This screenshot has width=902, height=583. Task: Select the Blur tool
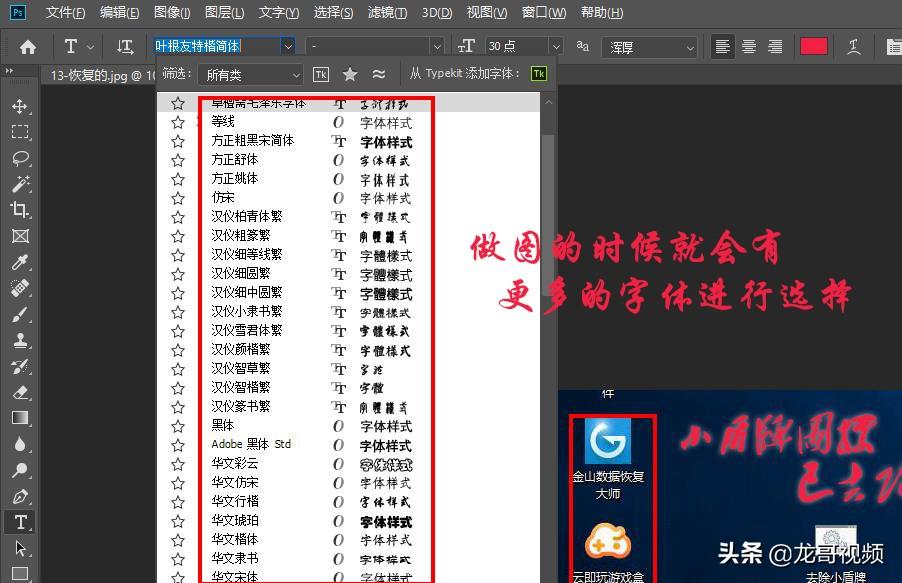coord(20,444)
